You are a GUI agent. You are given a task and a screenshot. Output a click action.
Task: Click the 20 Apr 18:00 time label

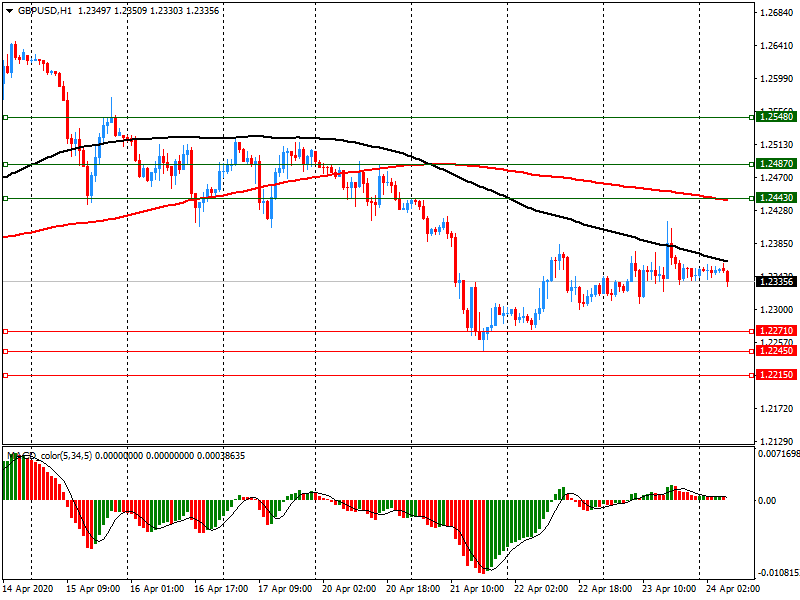click(x=413, y=589)
